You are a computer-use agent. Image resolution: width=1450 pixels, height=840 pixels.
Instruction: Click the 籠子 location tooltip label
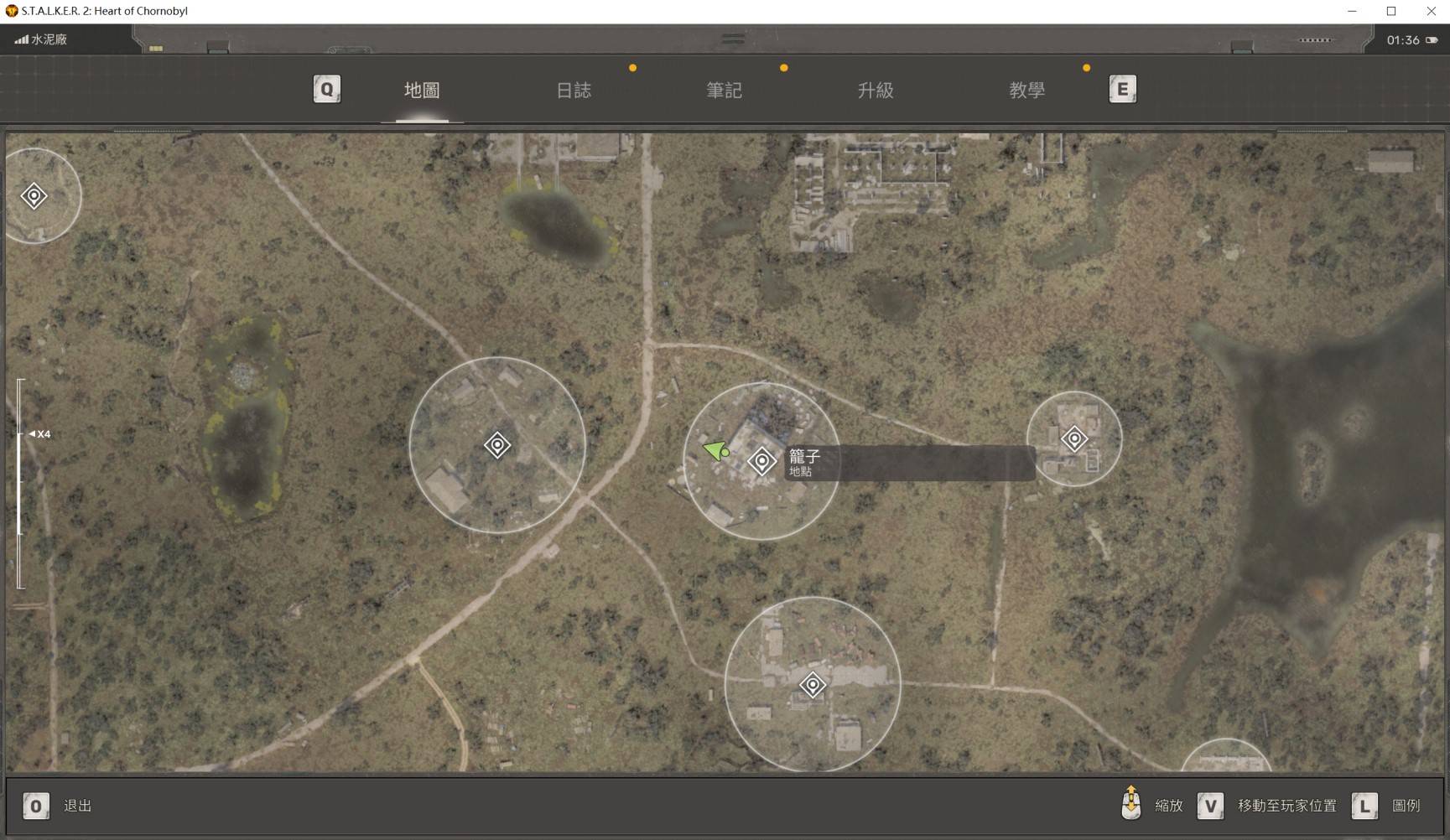click(x=910, y=463)
